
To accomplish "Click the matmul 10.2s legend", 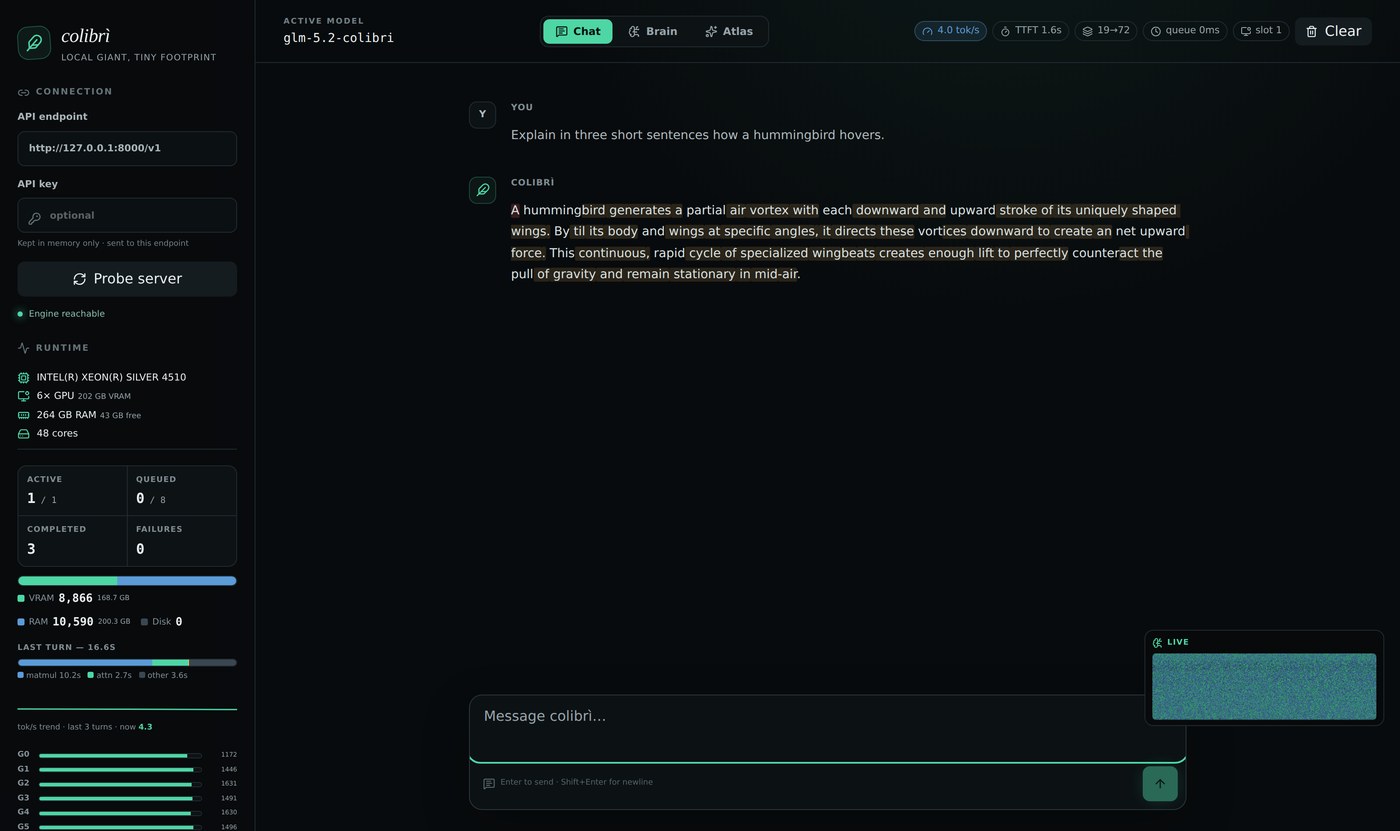I will click(49, 676).
